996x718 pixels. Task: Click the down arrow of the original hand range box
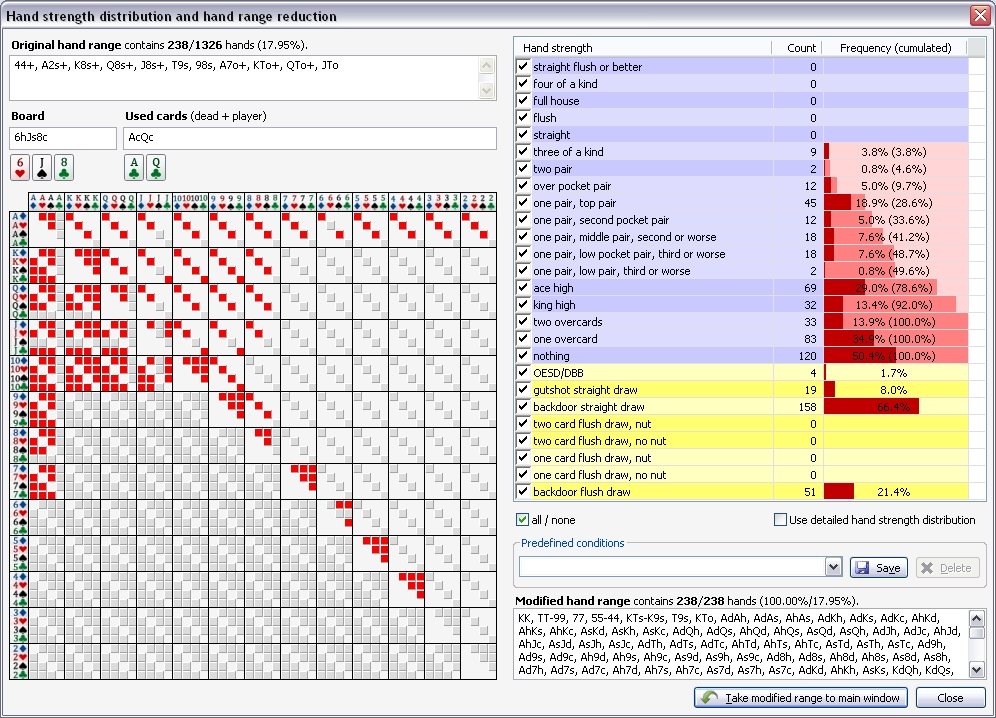487,90
